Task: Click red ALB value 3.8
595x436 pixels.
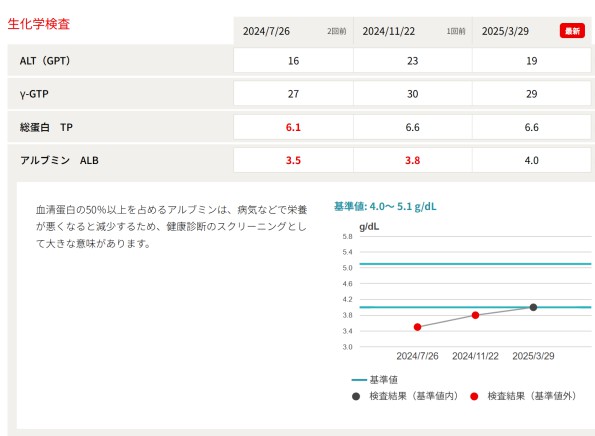Action: (412, 161)
